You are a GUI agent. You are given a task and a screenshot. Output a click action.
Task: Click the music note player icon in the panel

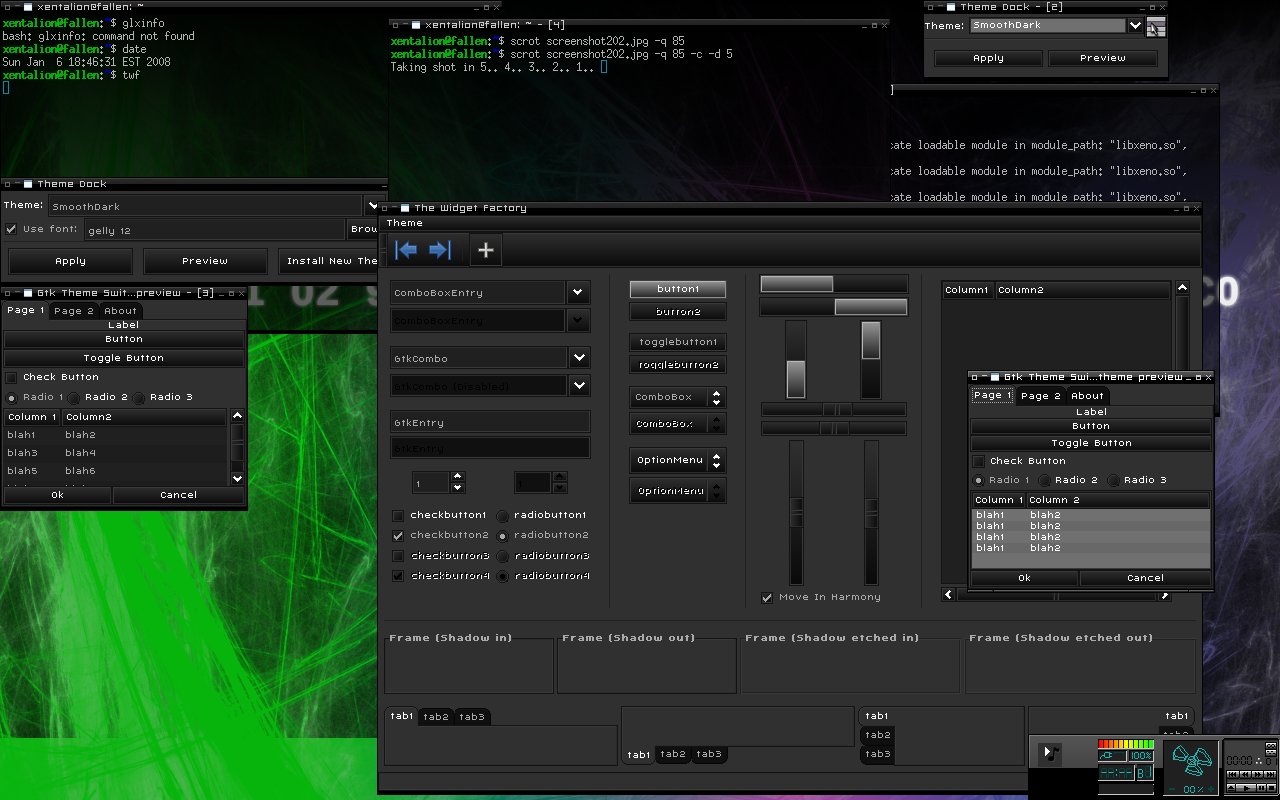[1050, 755]
